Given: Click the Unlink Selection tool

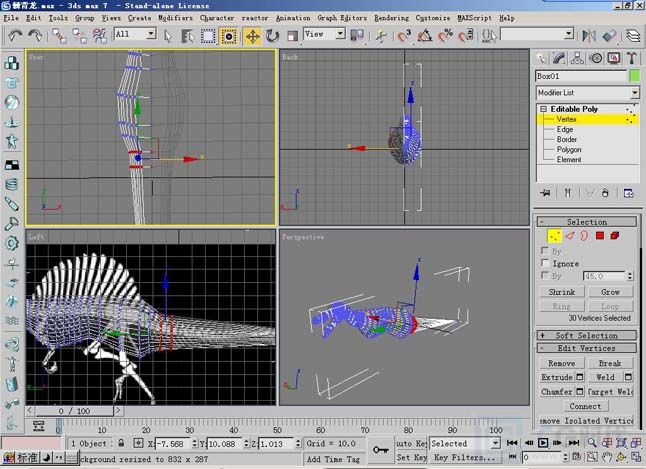Looking at the screenshot, I should click(79, 36).
